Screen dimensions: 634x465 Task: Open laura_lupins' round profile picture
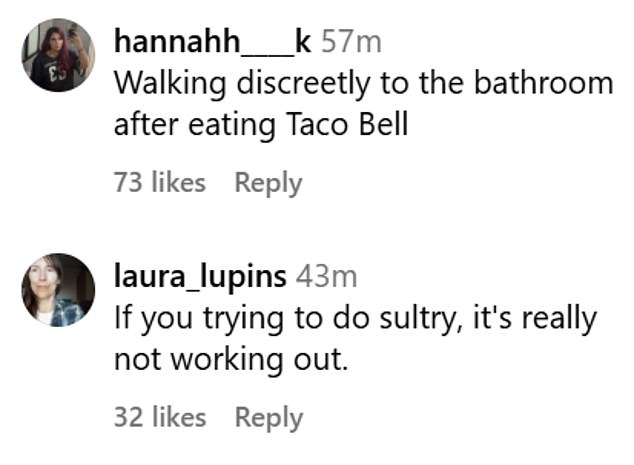[x=58, y=290]
